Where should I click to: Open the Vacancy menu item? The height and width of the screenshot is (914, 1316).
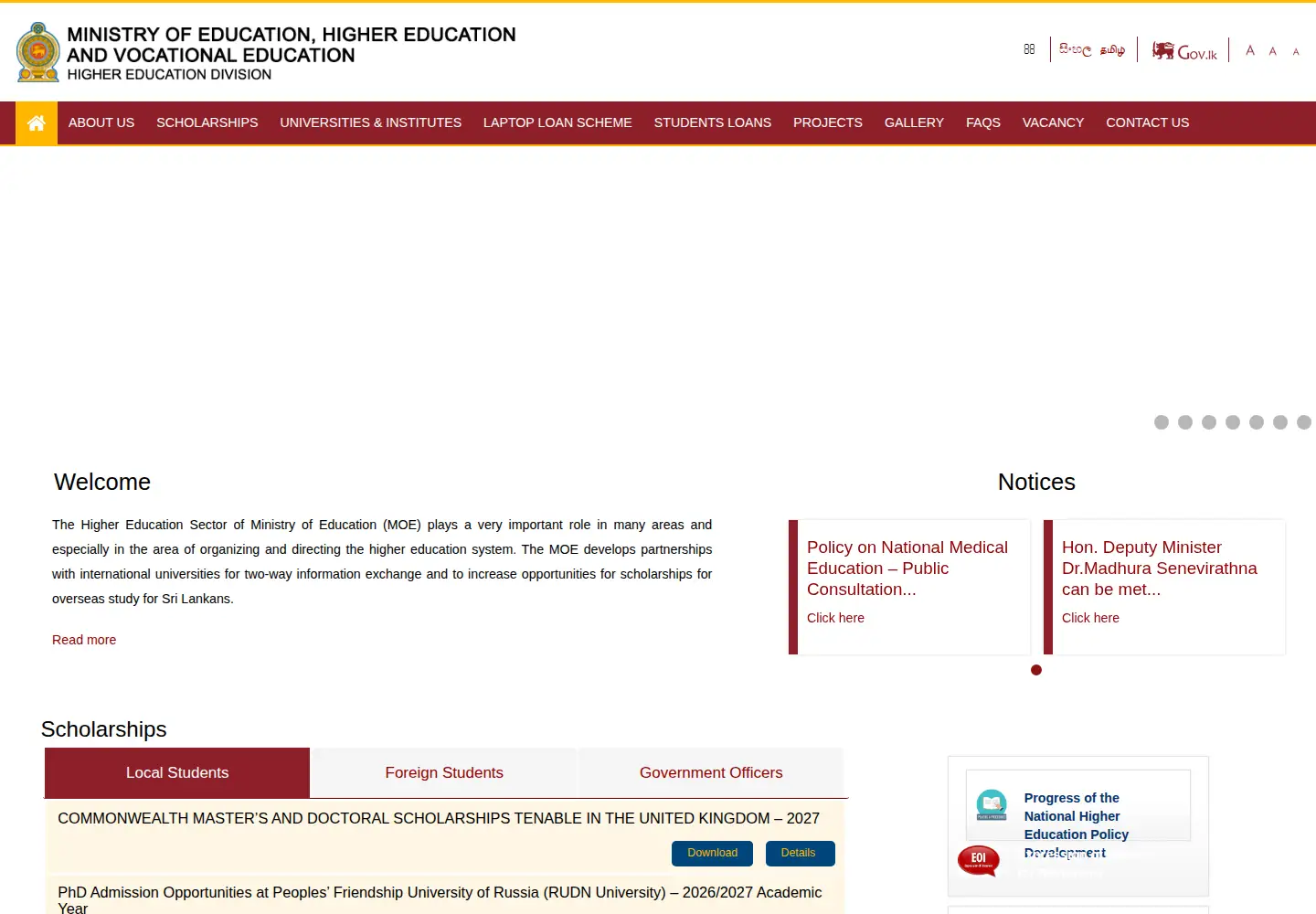1053,122
